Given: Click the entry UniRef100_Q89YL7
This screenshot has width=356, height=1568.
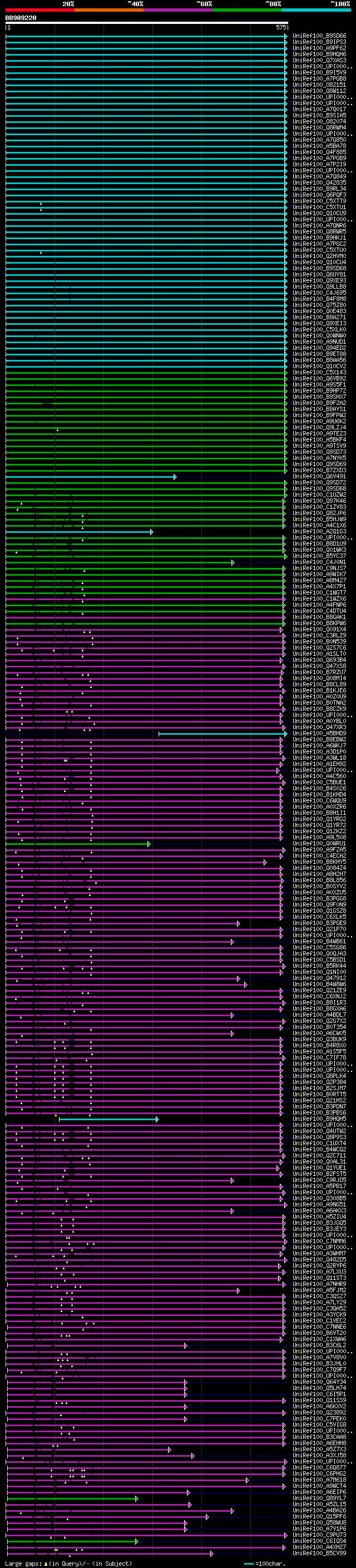Looking at the screenshot, I should (x=319, y=1498).
